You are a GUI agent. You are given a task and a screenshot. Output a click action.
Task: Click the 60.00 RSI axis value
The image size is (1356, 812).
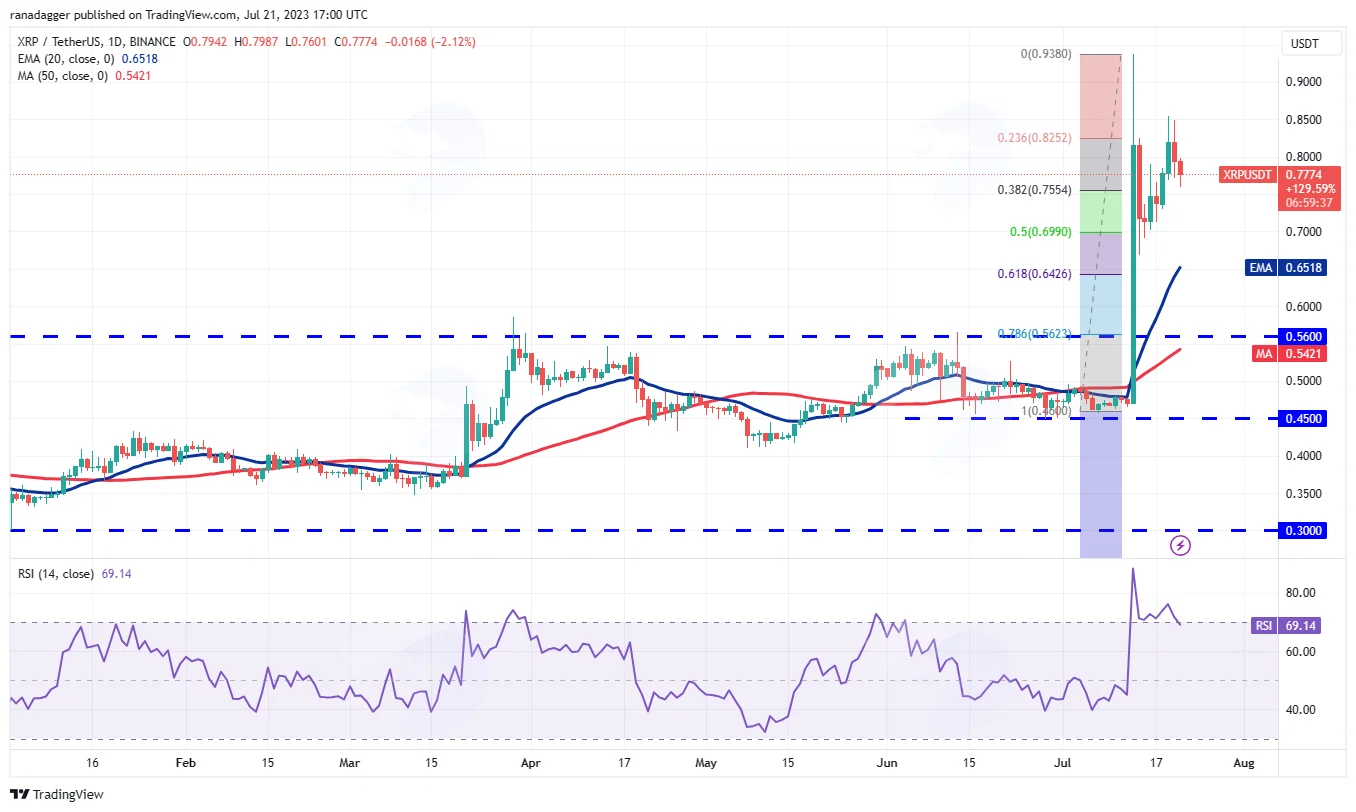(x=1302, y=652)
